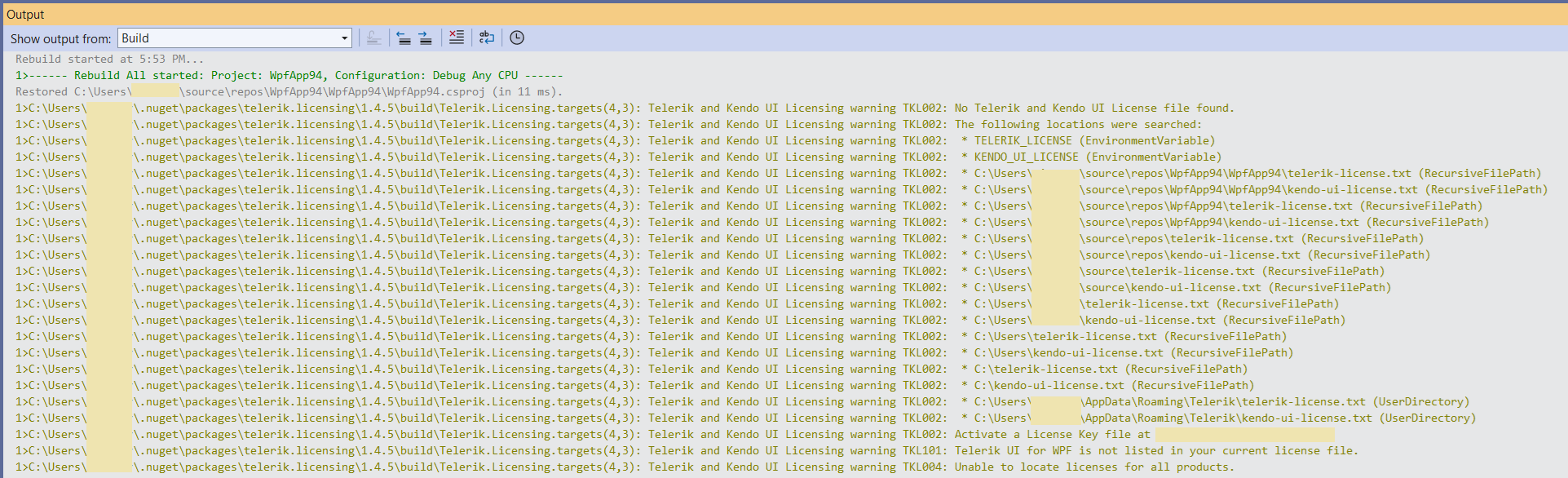Click 'AppData\Roaming\Telerik\kendo-ui-license.txt (UserDirectory)' path

click(x=1280, y=418)
